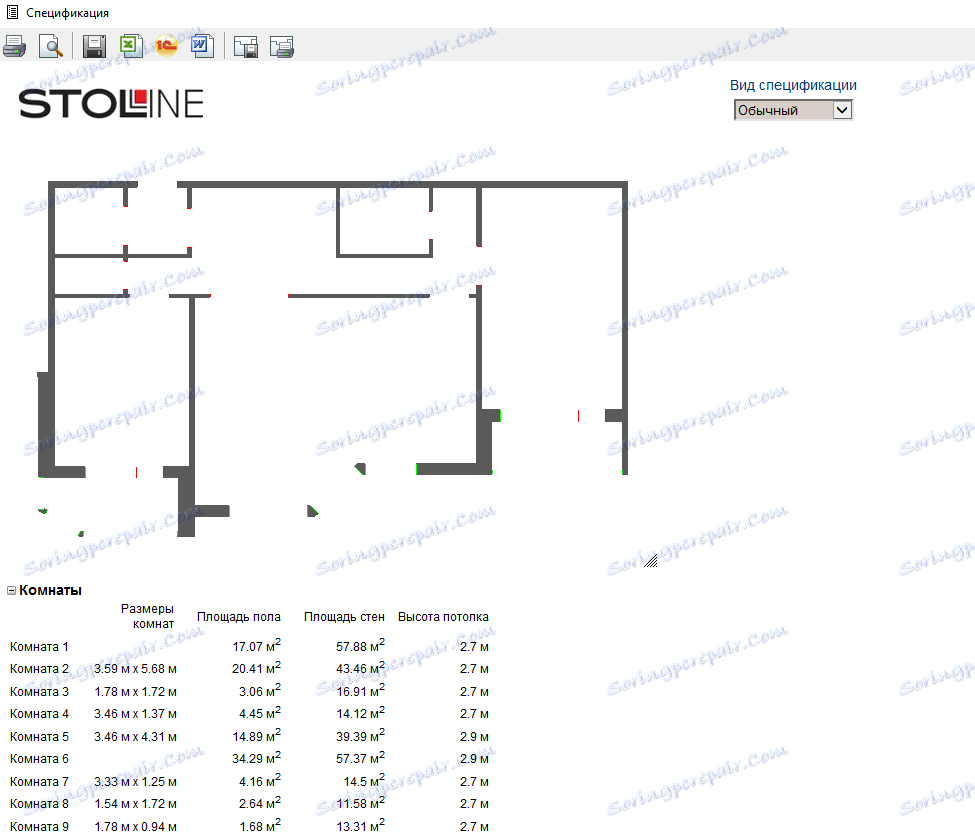Screen dimensions: 975x837
Task: Click the 43.46 м² wall area value
Action: coord(360,668)
